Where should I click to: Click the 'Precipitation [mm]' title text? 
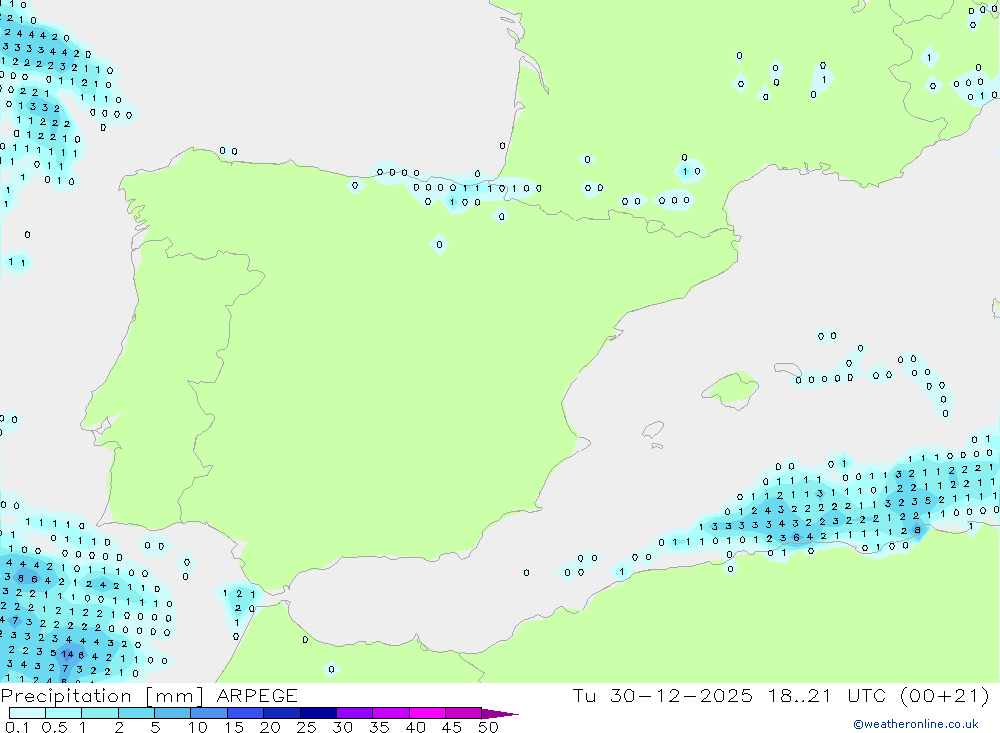click(102, 696)
